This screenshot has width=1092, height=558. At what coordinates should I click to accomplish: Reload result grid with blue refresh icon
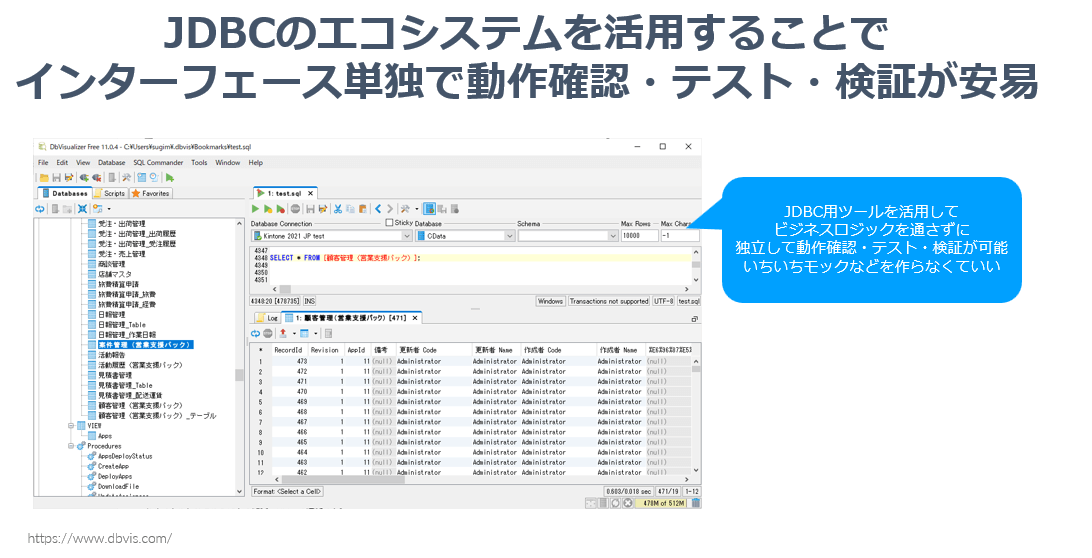[256, 334]
